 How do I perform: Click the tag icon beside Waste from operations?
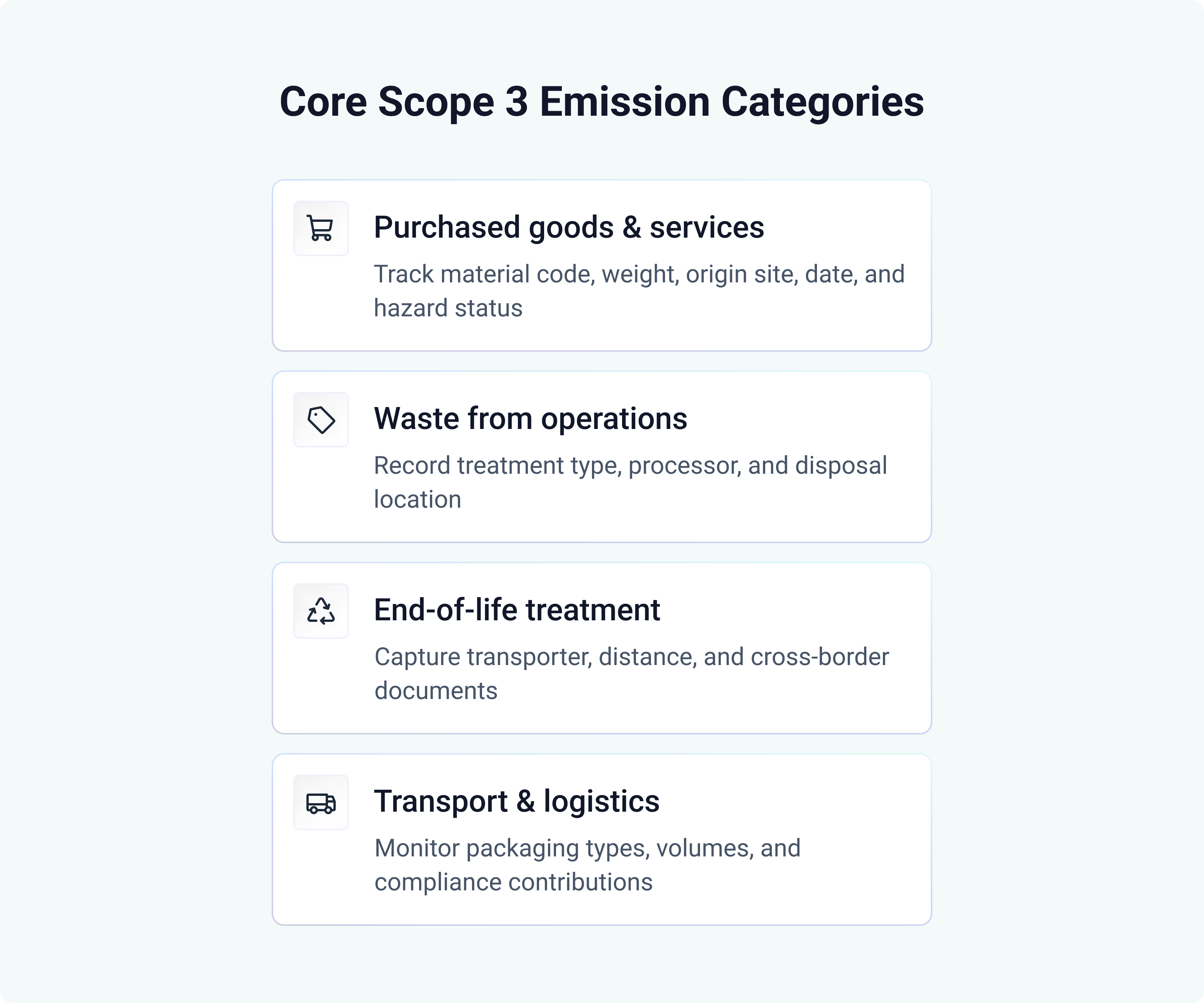(x=321, y=420)
